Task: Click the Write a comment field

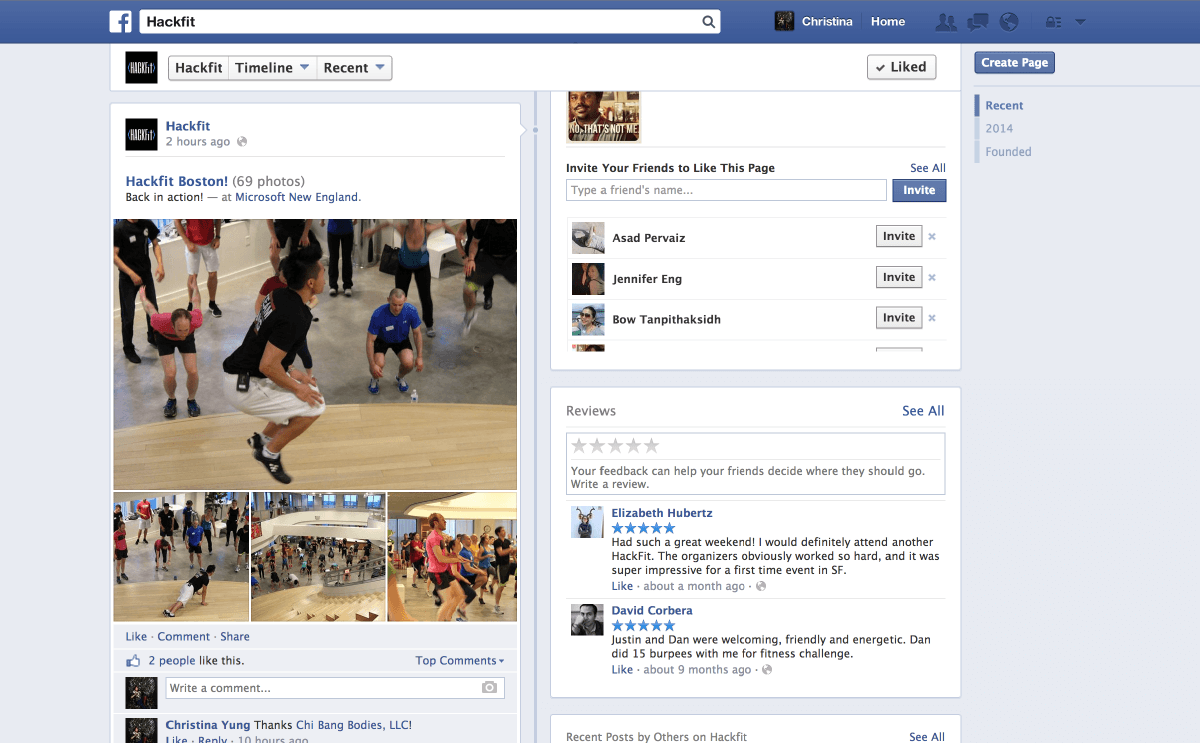Action: pyautogui.click(x=334, y=688)
